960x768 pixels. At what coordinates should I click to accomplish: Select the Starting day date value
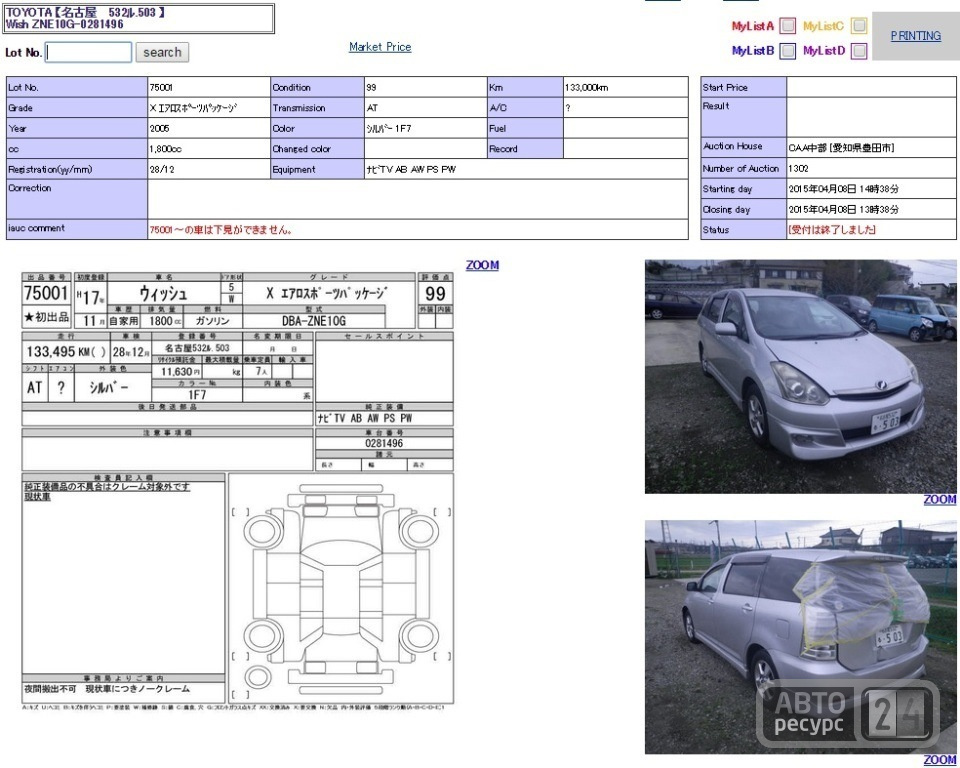point(844,189)
